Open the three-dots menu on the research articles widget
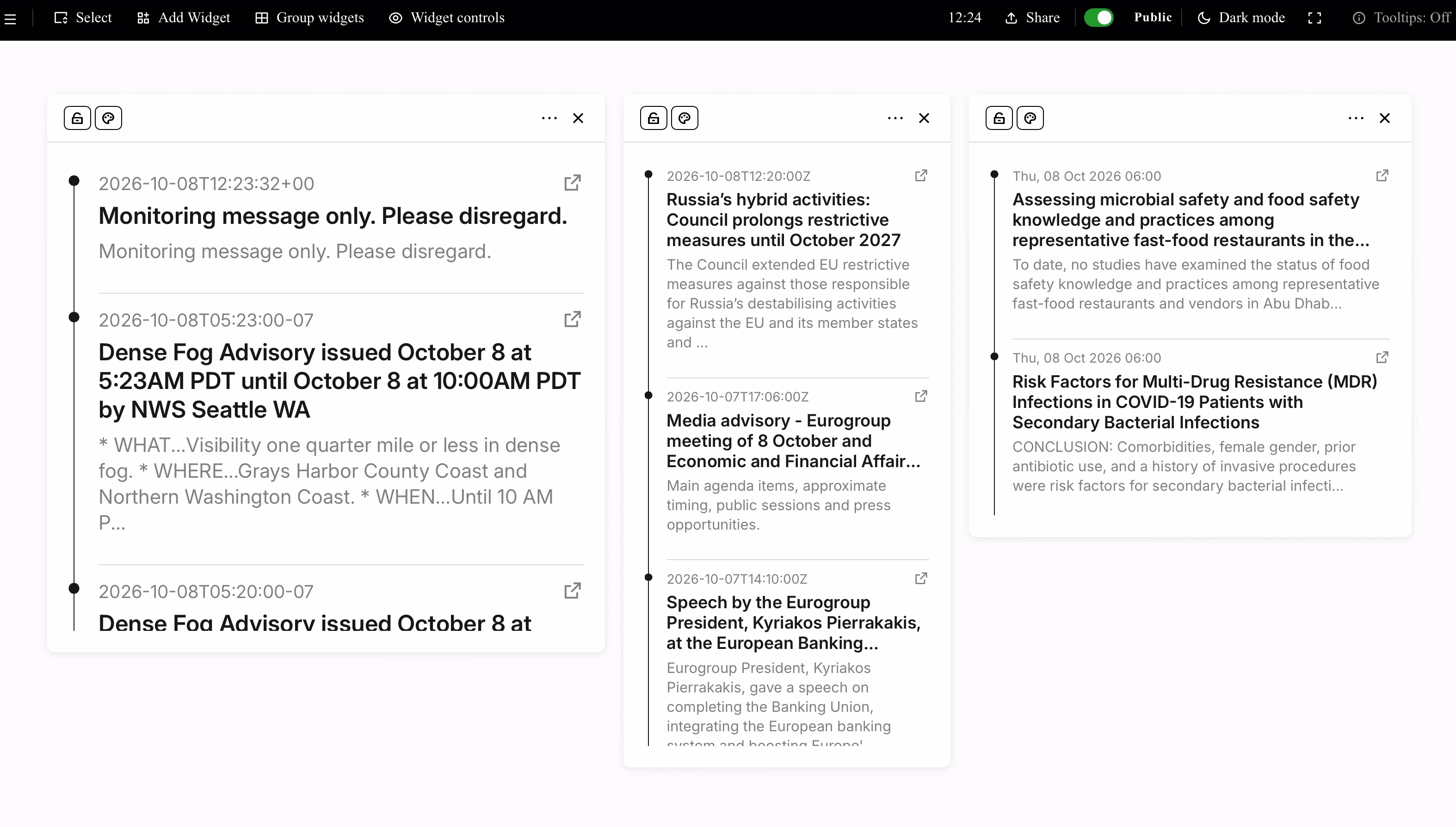This screenshot has width=1456, height=827. tap(1356, 118)
